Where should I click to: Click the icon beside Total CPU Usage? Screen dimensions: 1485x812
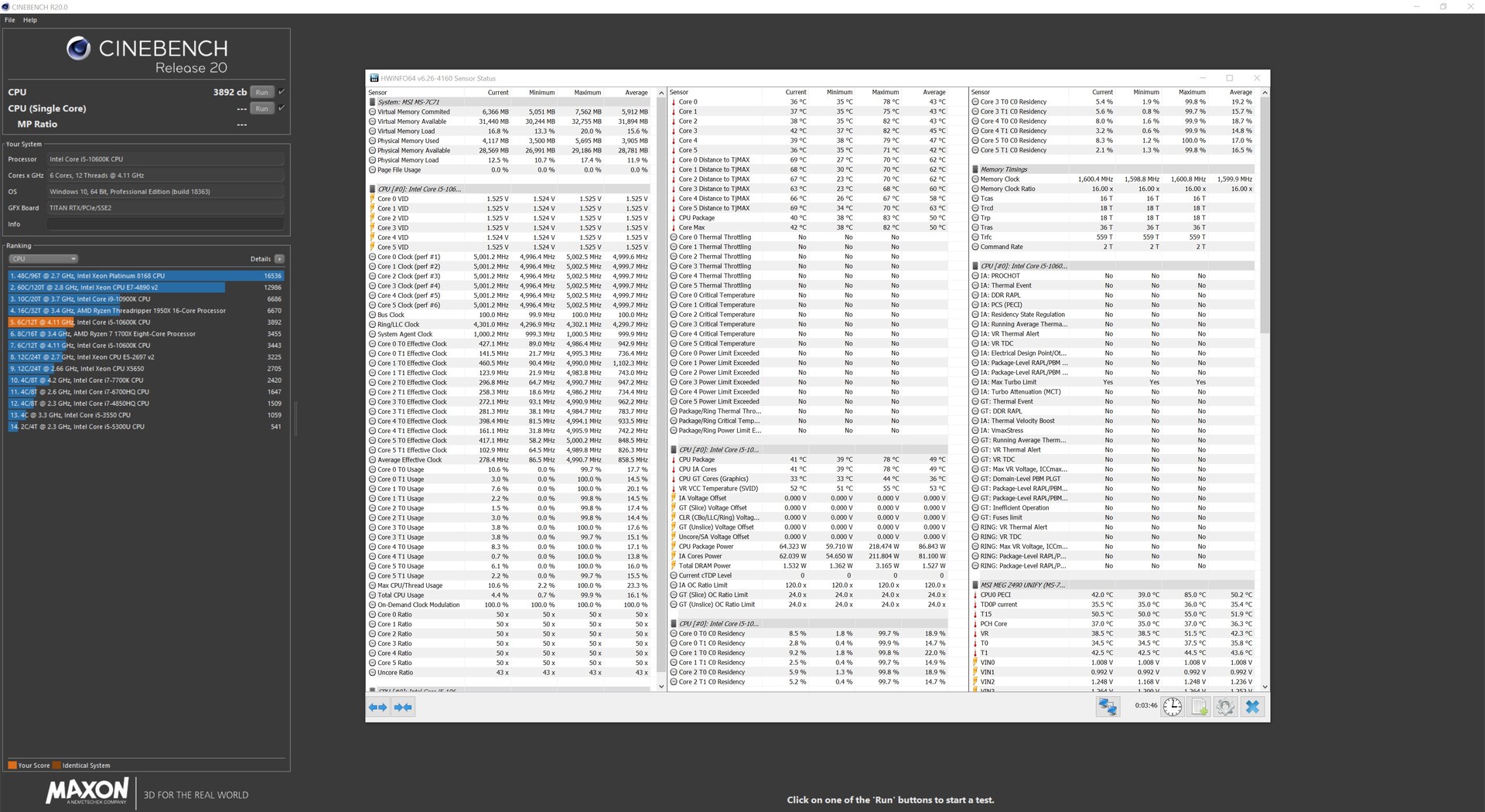pyautogui.click(x=372, y=595)
